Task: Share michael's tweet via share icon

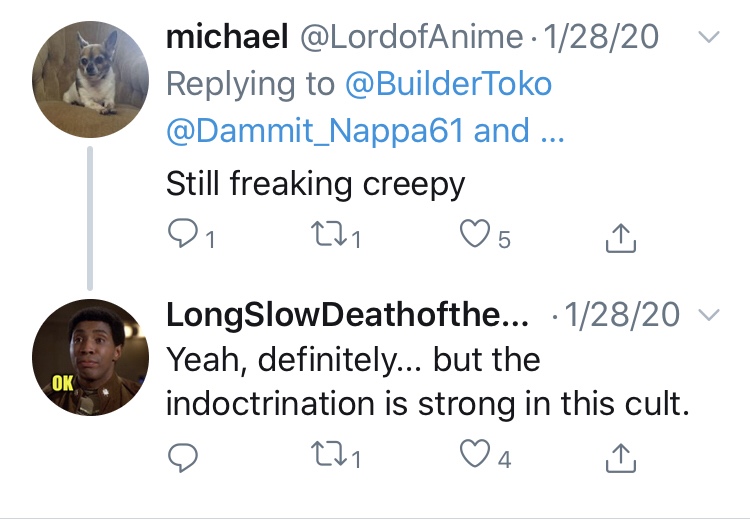Action: click(x=620, y=238)
